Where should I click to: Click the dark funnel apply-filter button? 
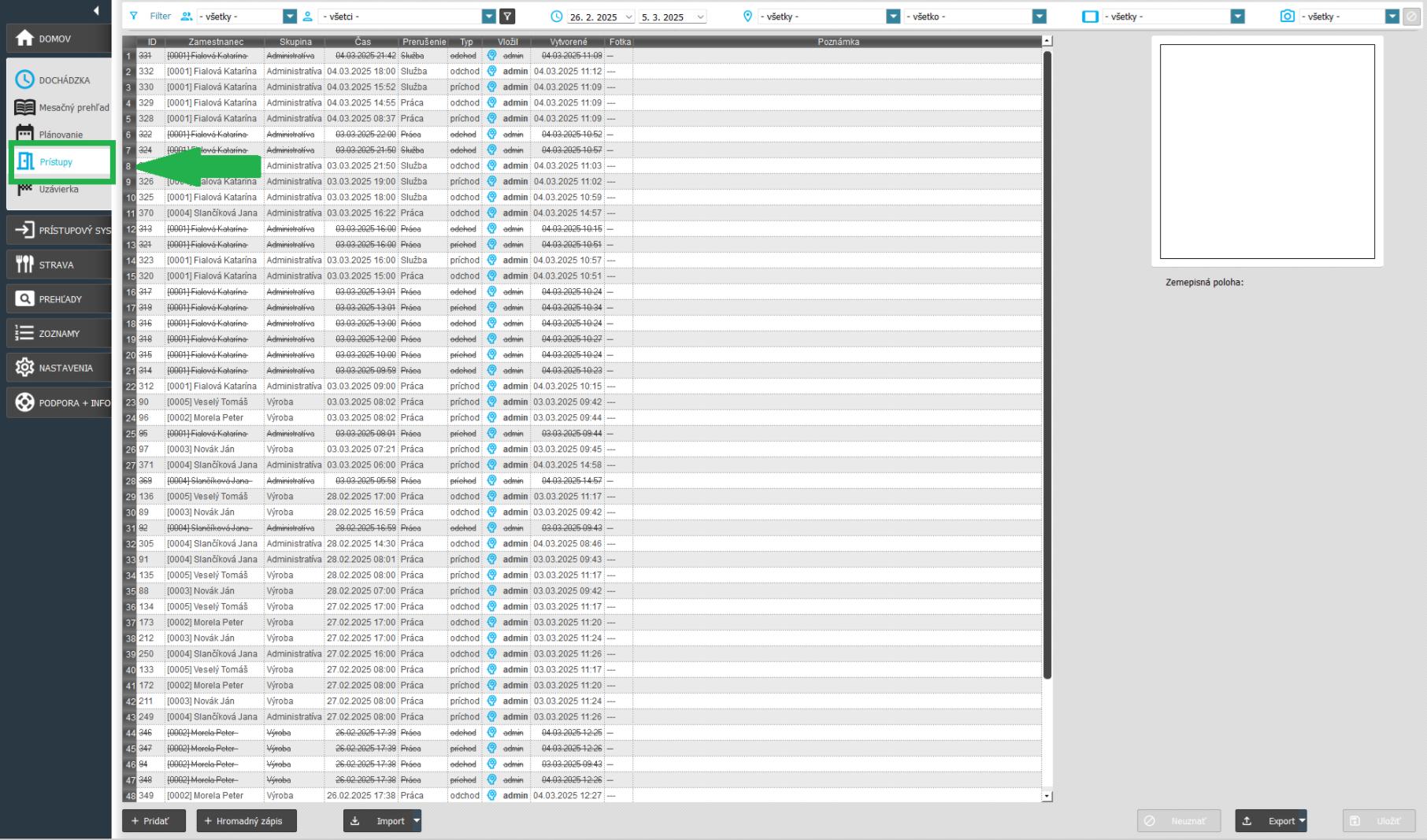pyautogui.click(x=507, y=17)
